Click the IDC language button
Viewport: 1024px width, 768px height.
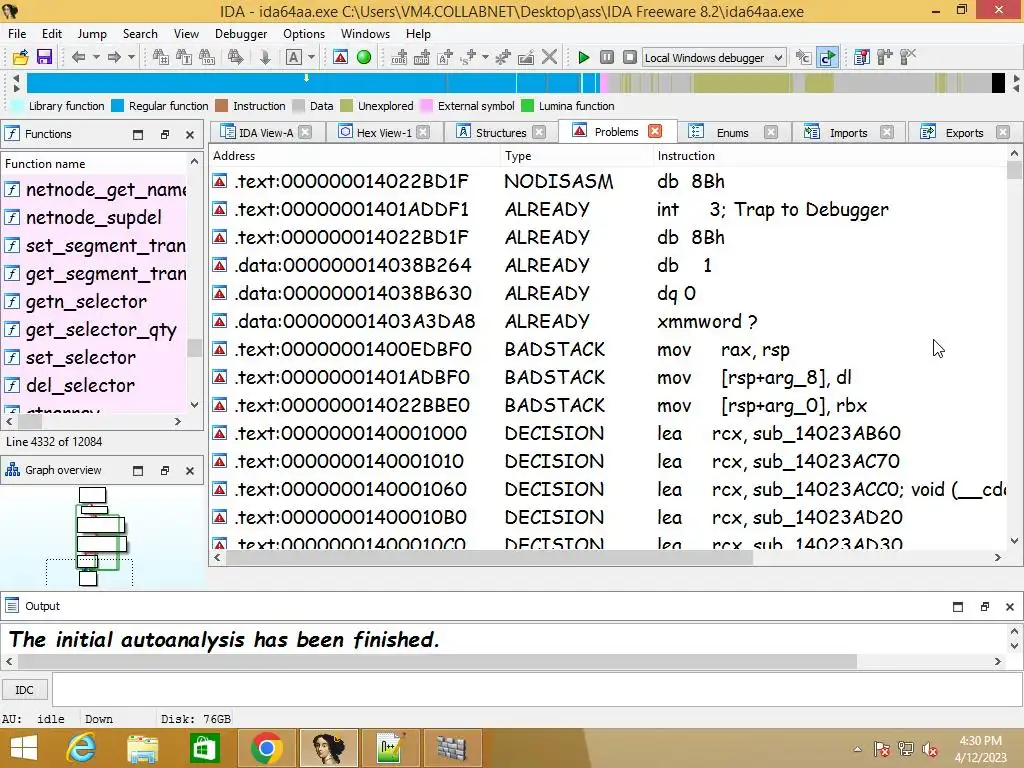25,690
